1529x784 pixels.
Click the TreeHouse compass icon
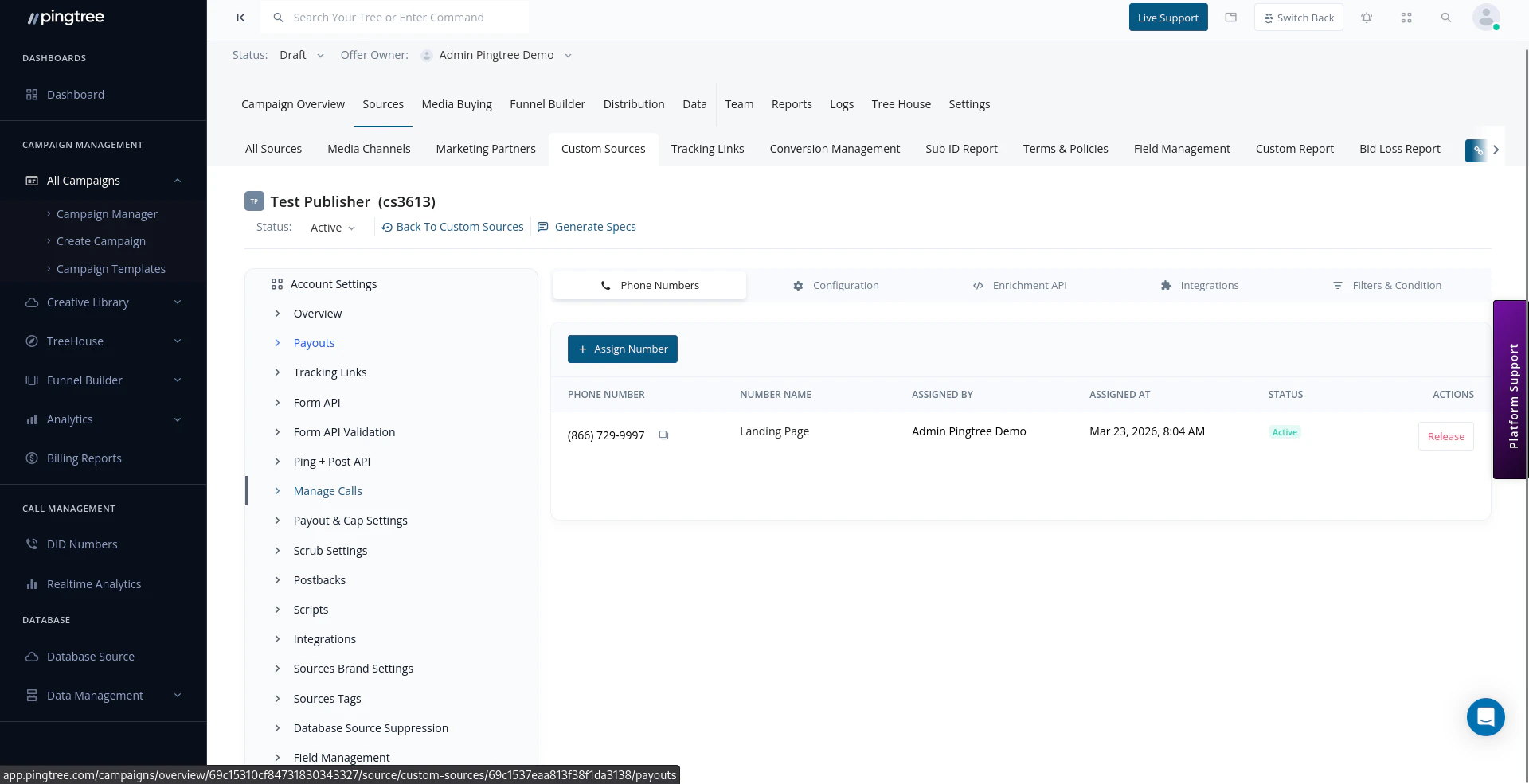click(32, 341)
